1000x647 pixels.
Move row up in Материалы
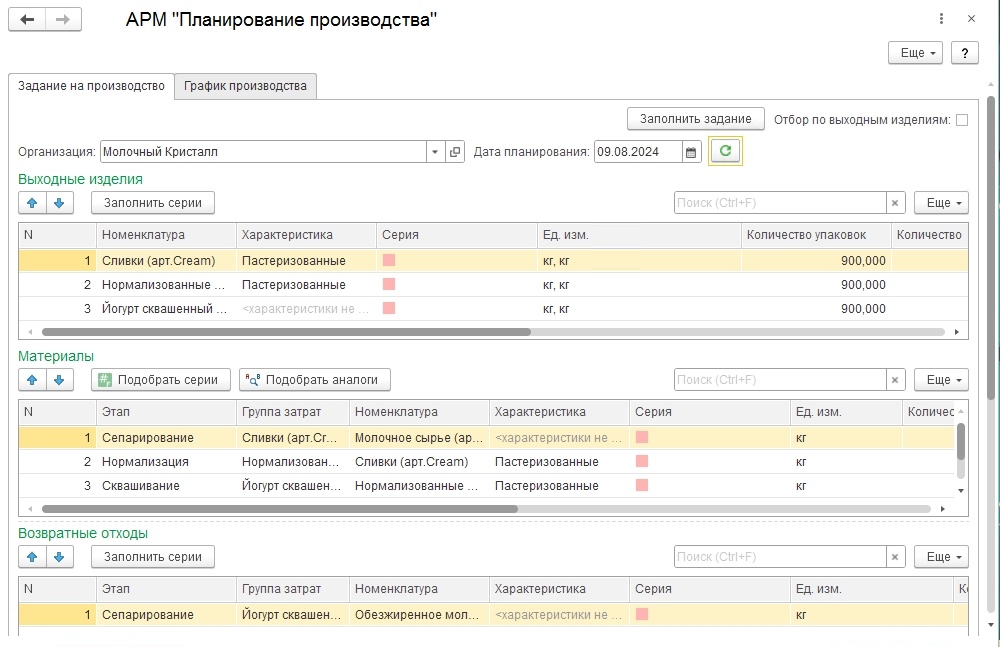(x=32, y=380)
